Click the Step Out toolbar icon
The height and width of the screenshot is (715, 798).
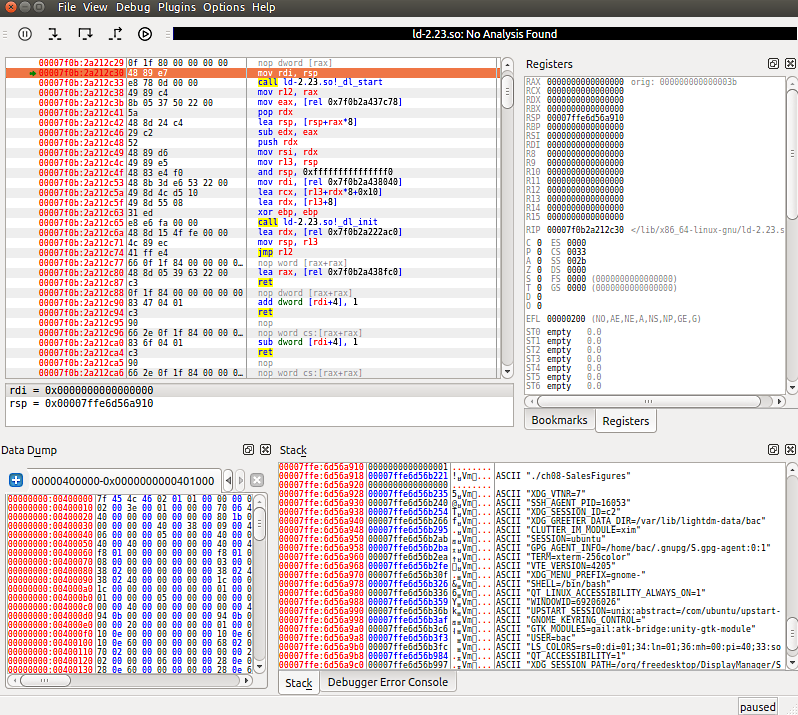coord(116,34)
